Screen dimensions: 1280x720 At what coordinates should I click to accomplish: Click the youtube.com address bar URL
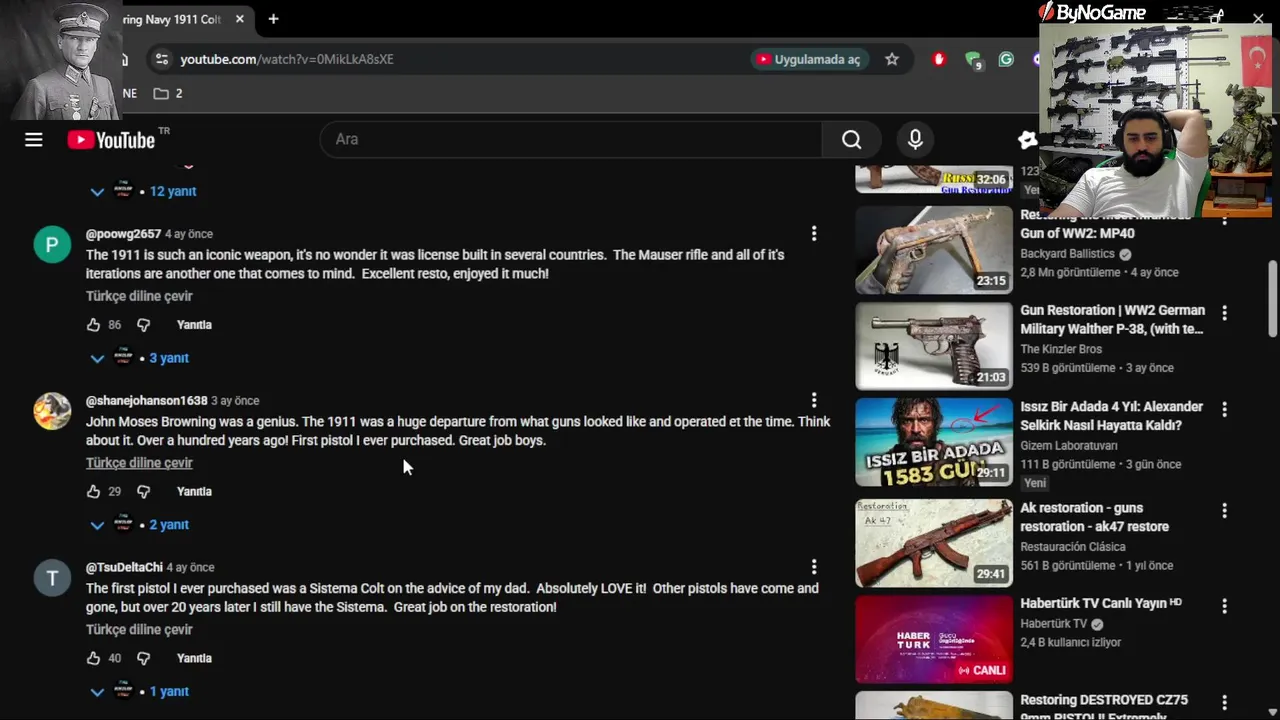[x=286, y=59]
